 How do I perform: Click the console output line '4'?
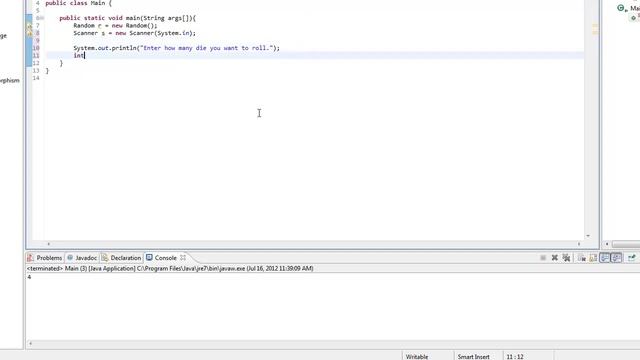coord(29,277)
